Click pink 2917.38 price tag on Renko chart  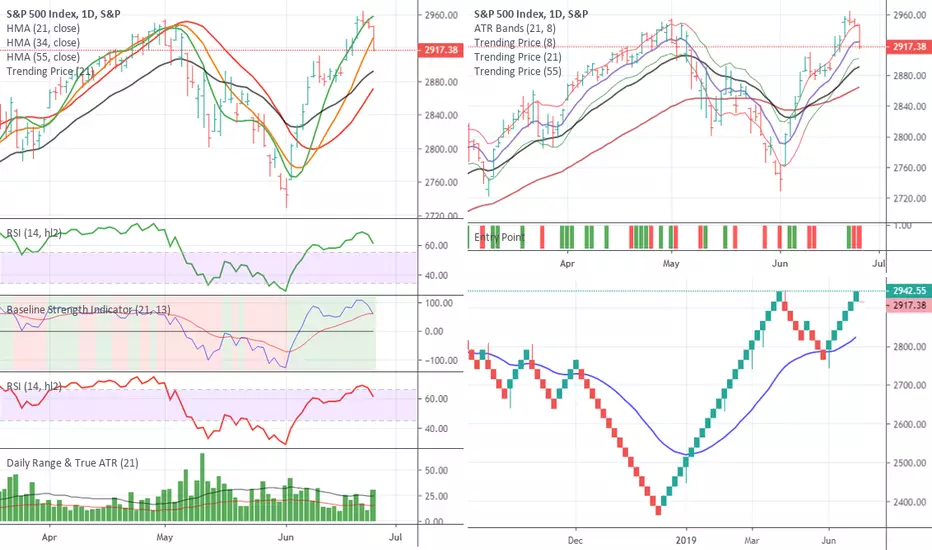(x=909, y=305)
